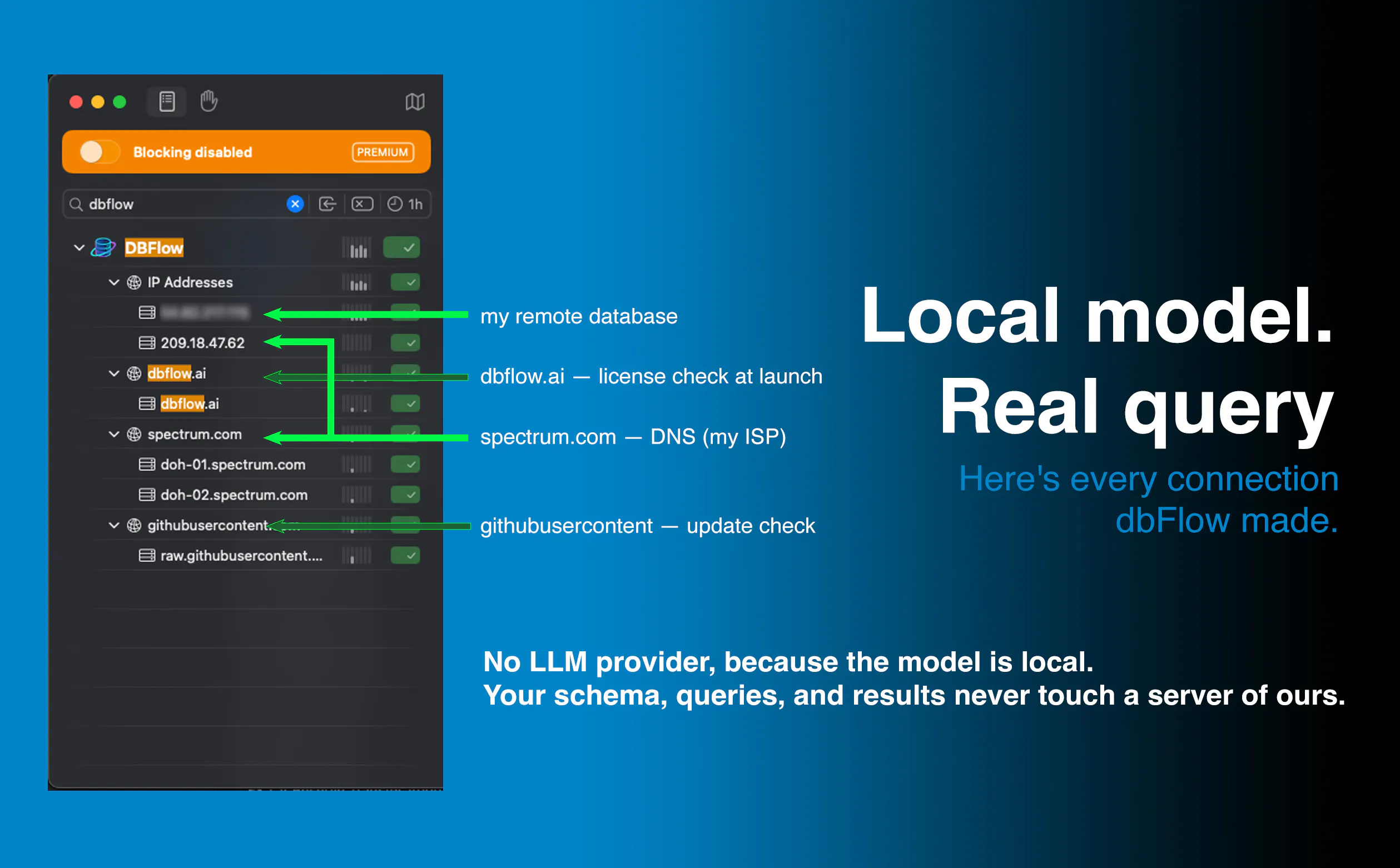1400x868 pixels.
Task: Click the left-arrow filter icon beside search
Action: click(327, 204)
